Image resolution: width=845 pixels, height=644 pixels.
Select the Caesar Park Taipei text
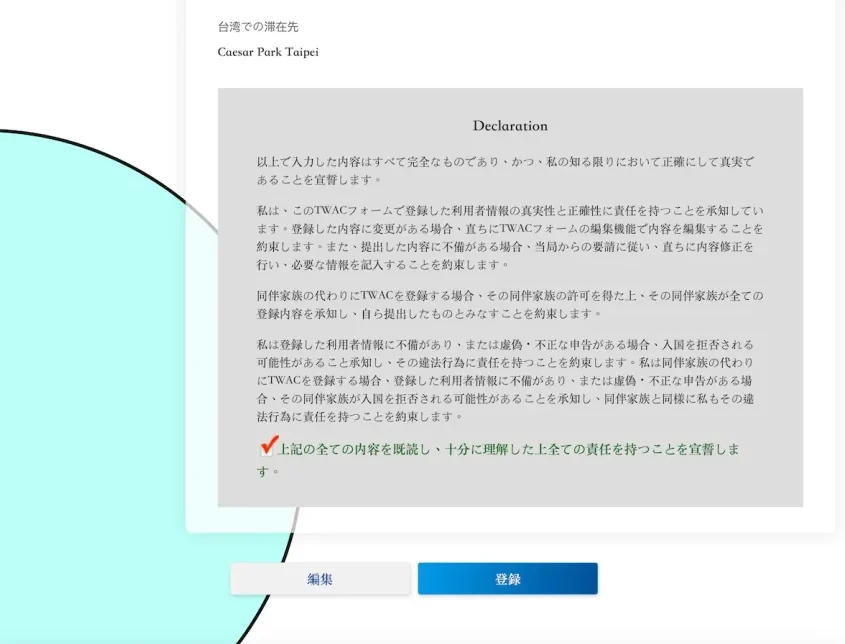point(268,52)
